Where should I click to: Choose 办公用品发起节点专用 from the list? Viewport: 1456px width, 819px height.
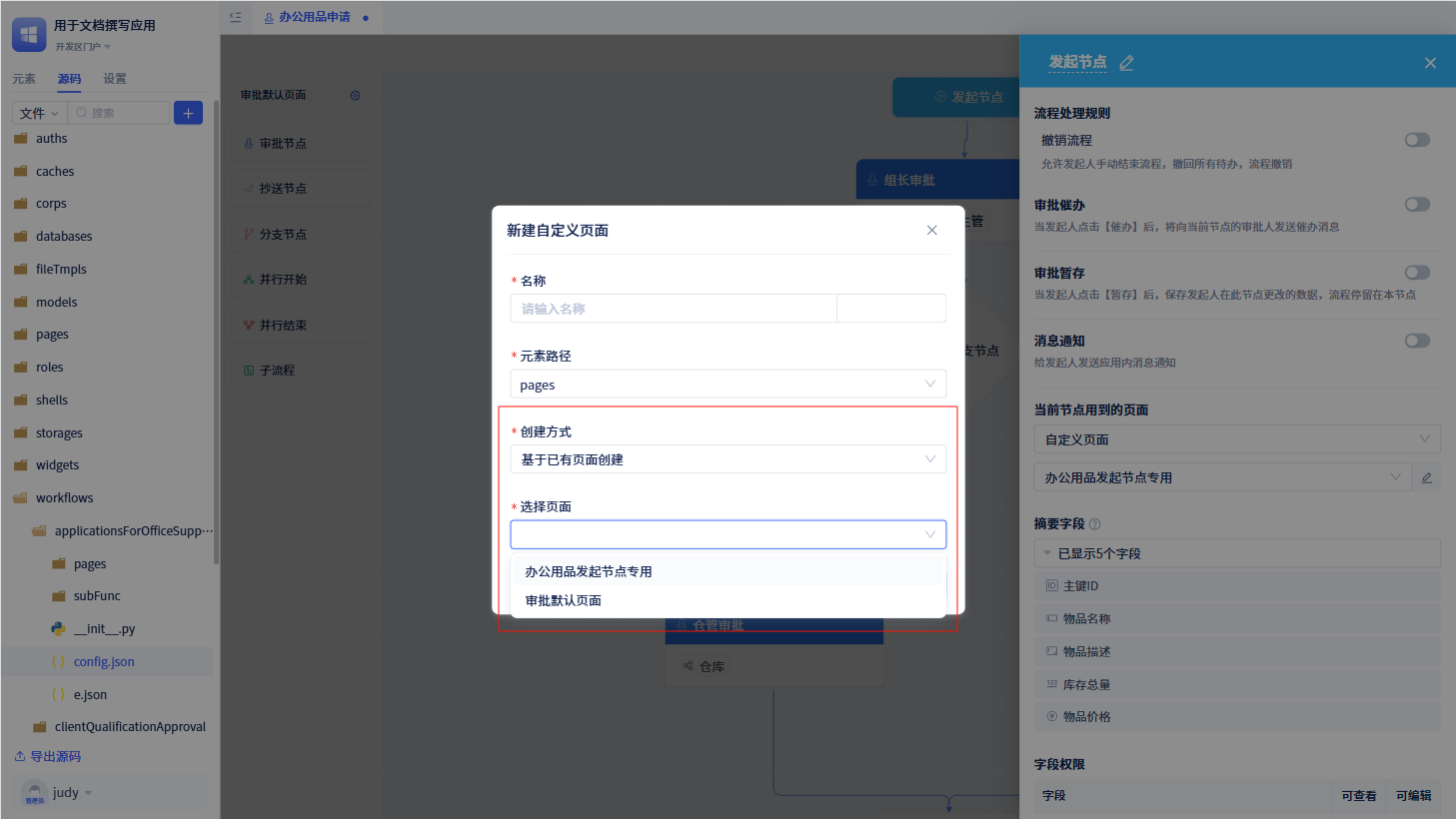728,571
